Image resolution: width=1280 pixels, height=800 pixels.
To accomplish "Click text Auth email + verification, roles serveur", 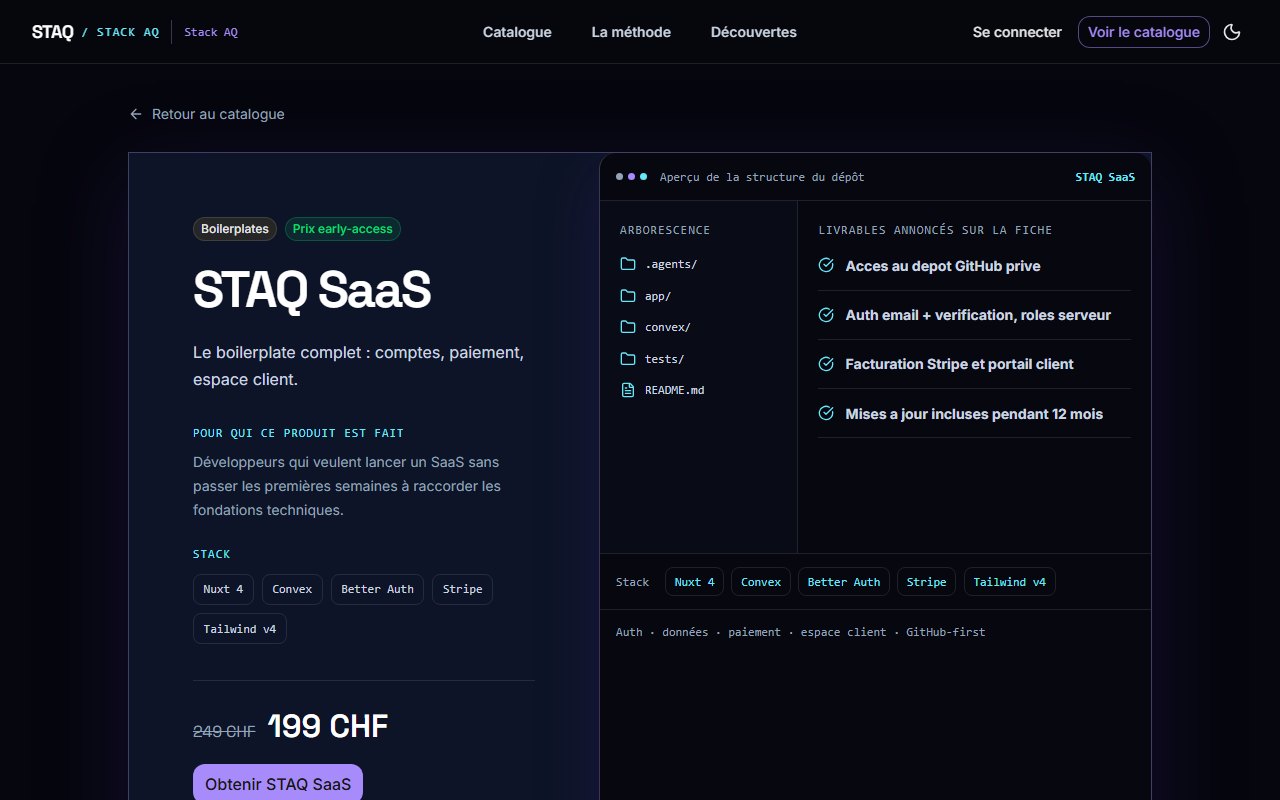I will pos(978,315).
